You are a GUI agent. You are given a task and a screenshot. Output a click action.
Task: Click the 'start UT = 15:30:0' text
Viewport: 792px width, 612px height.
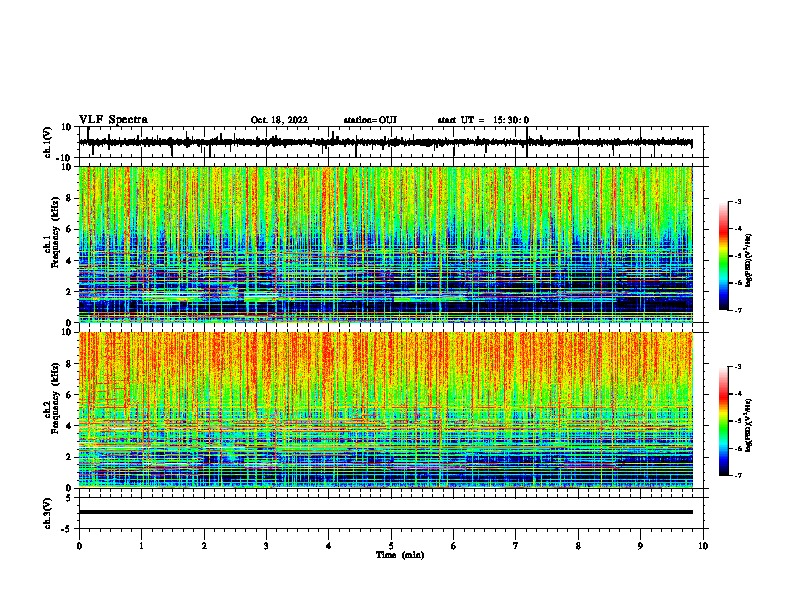coord(483,120)
